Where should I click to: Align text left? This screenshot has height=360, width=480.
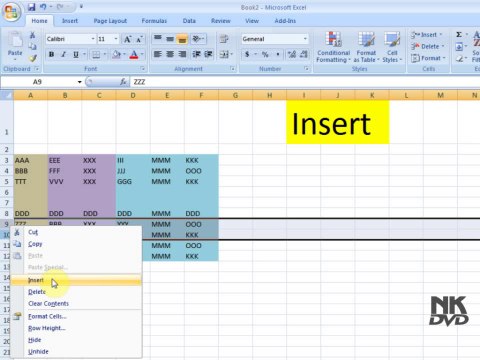coord(158,54)
